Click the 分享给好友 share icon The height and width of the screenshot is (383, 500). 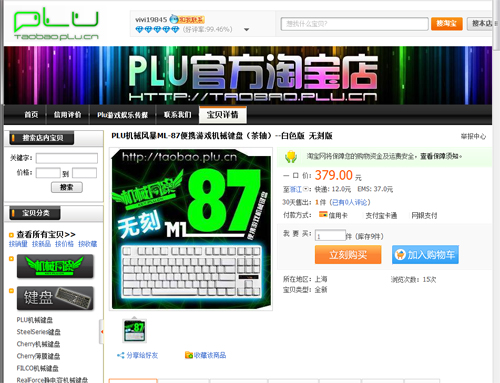[120, 355]
